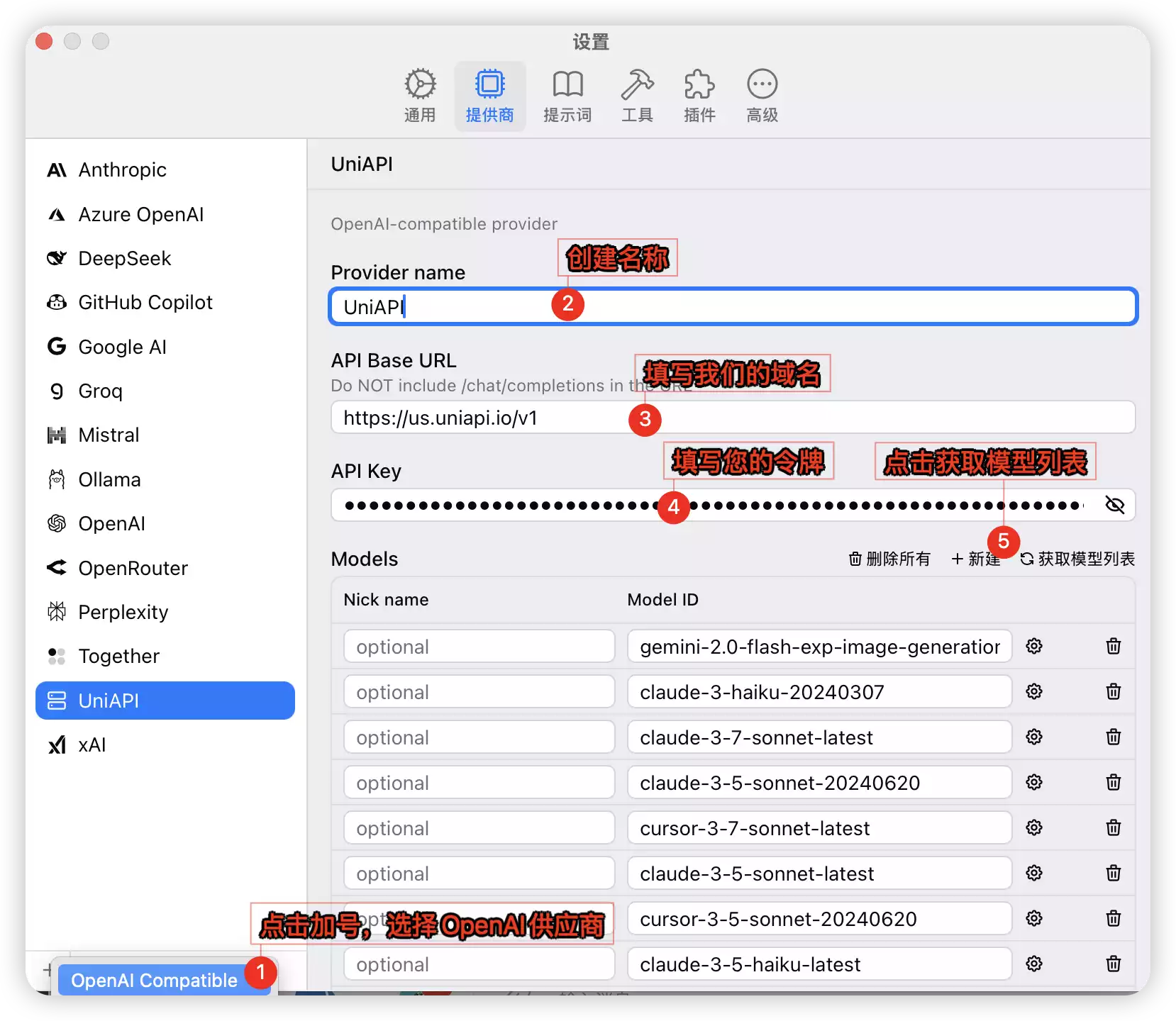Select OpenRouter provider in sidebar
The image size is (1176, 1021).
(x=133, y=568)
